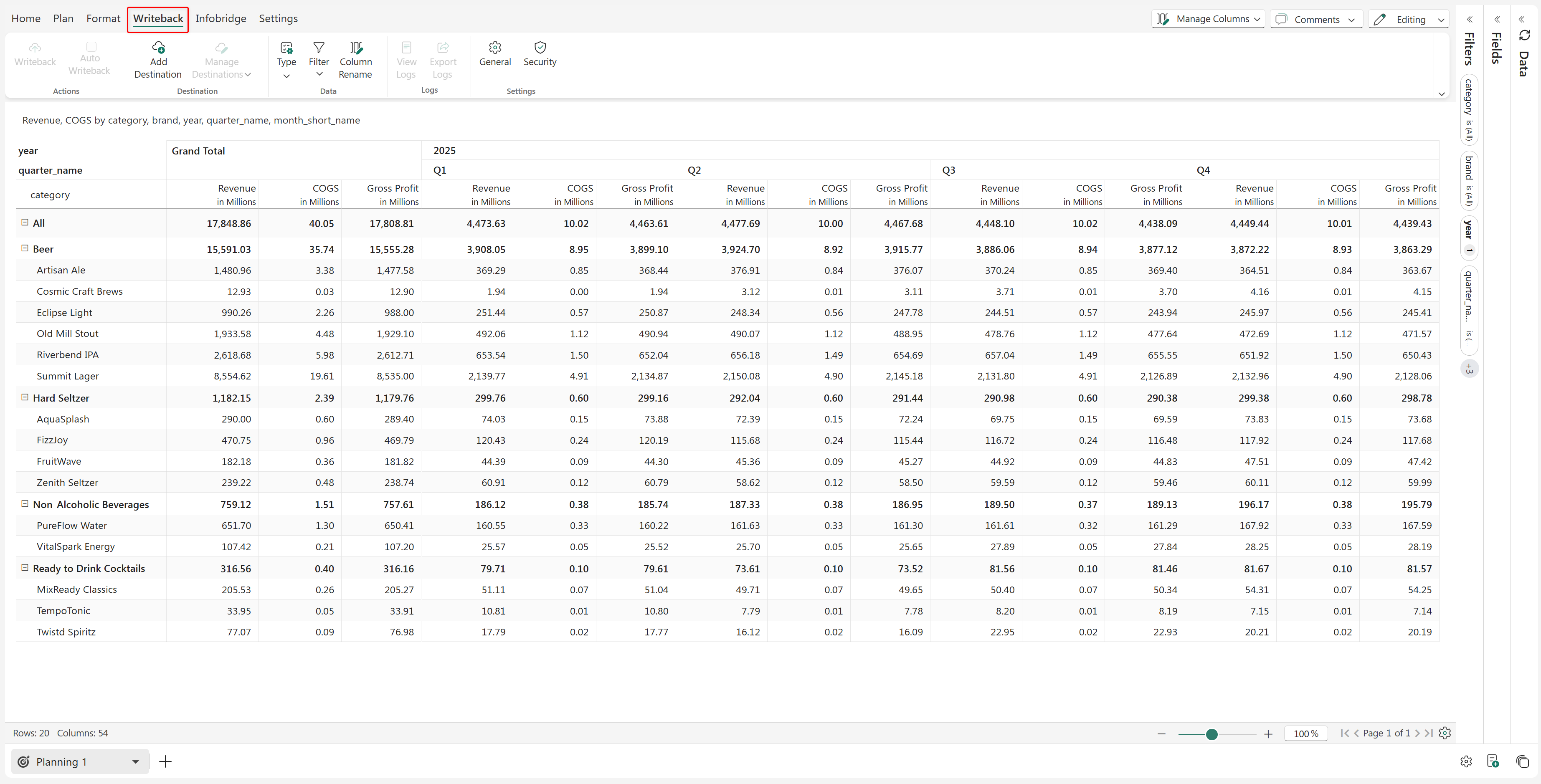Collapse the Hard Seltzer group
The width and height of the screenshot is (1541, 784).
(25, 397)
